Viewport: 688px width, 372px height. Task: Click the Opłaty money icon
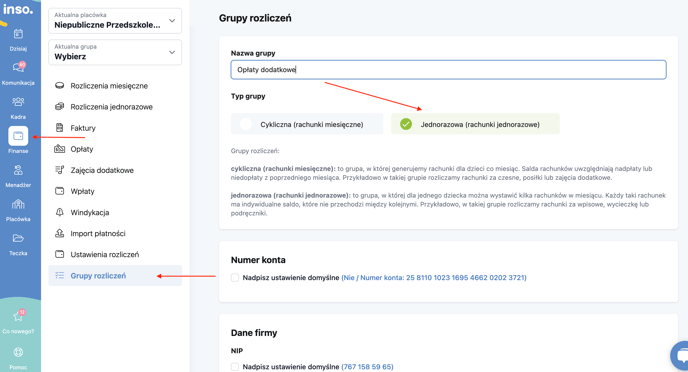(59, 149)
